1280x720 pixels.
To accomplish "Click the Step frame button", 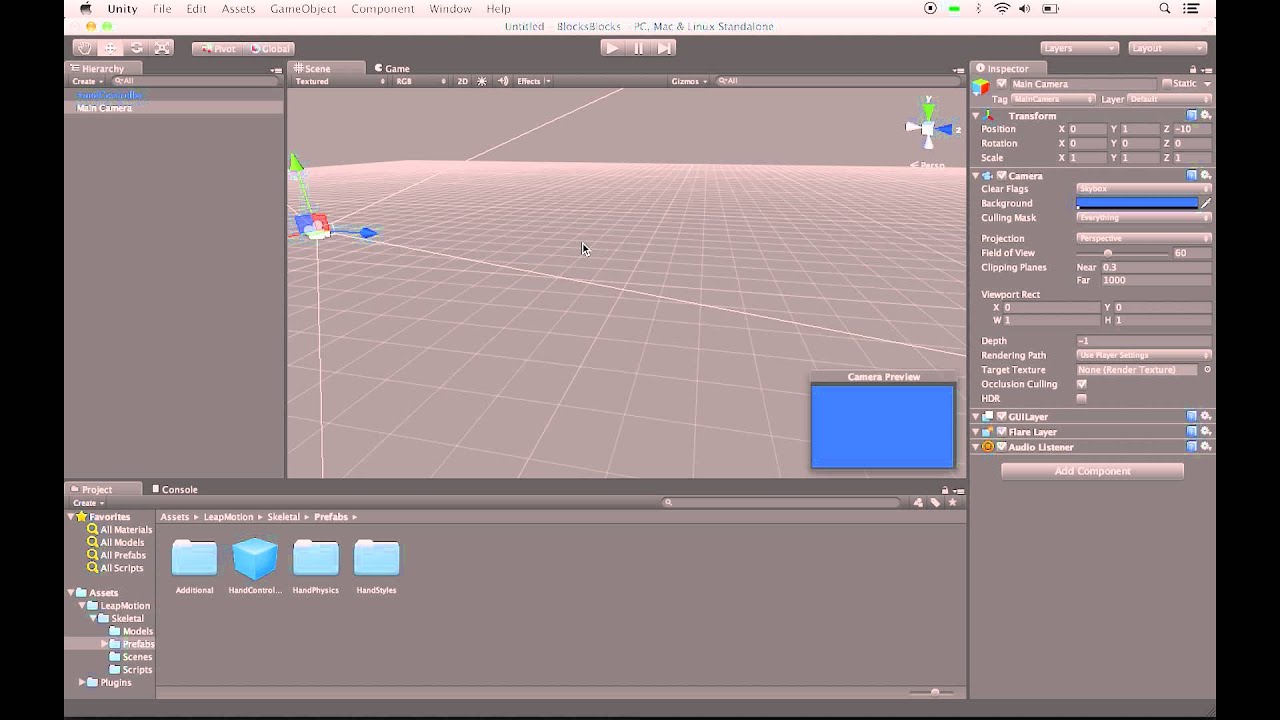I will click(664, 48).
